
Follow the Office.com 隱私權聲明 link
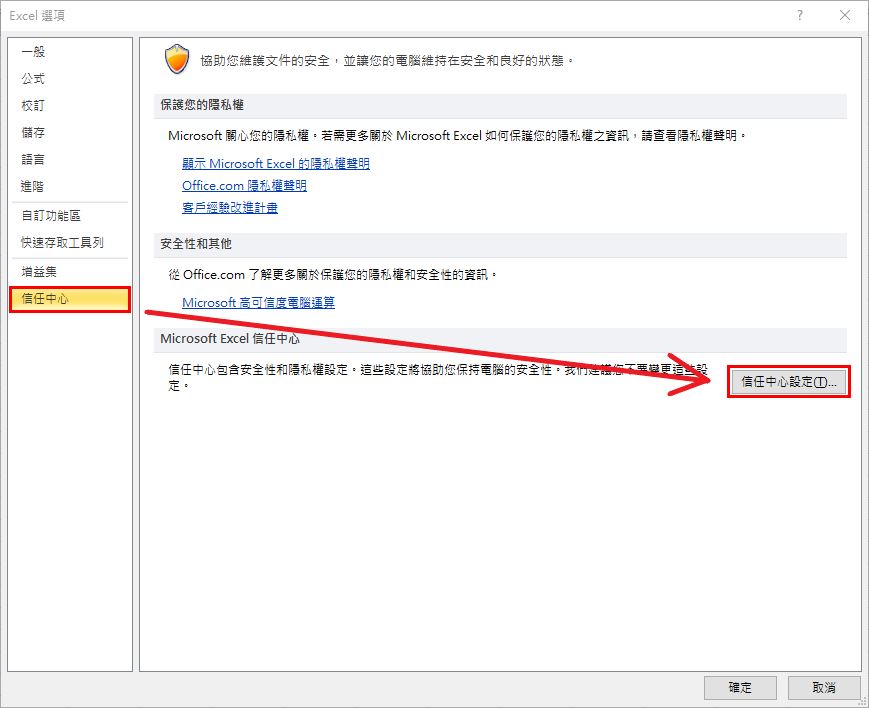pyautogui.click(x=244, y=186)
